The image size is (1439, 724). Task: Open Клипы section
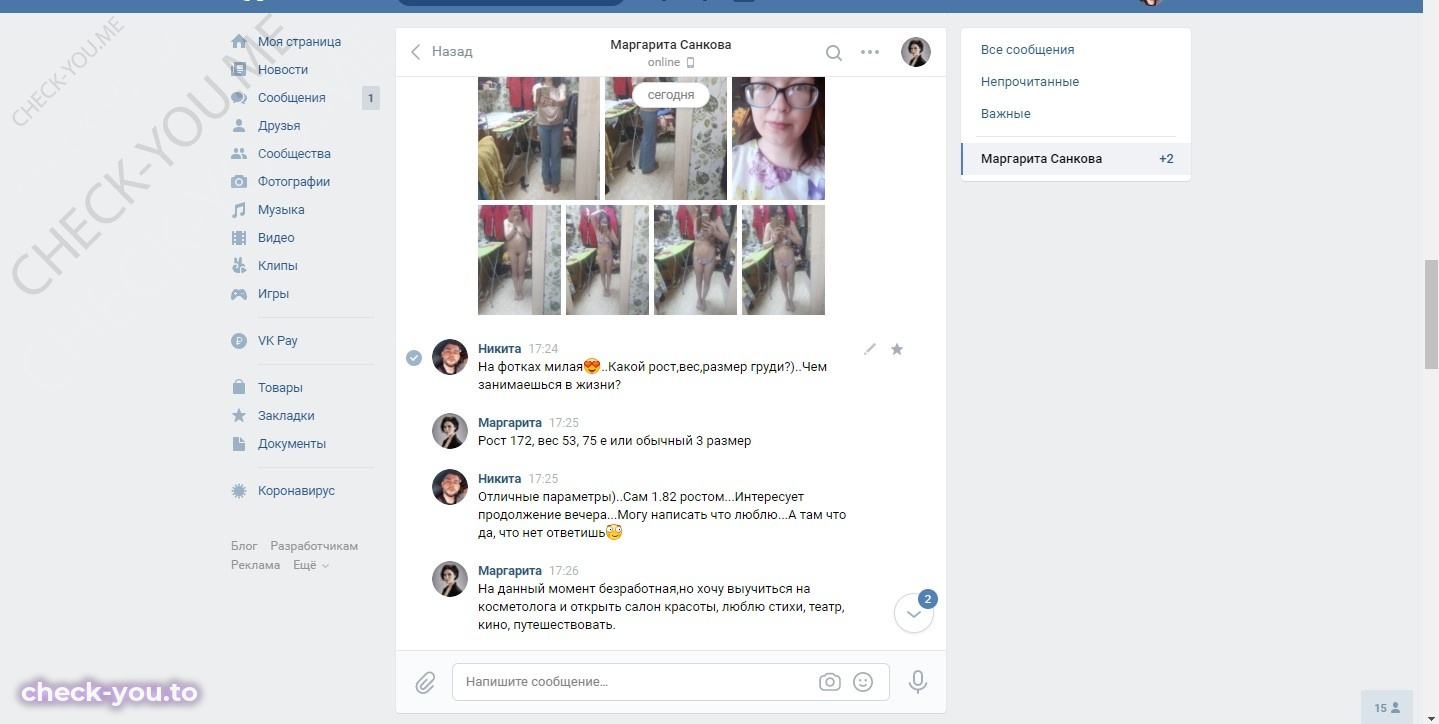point(277,266)
